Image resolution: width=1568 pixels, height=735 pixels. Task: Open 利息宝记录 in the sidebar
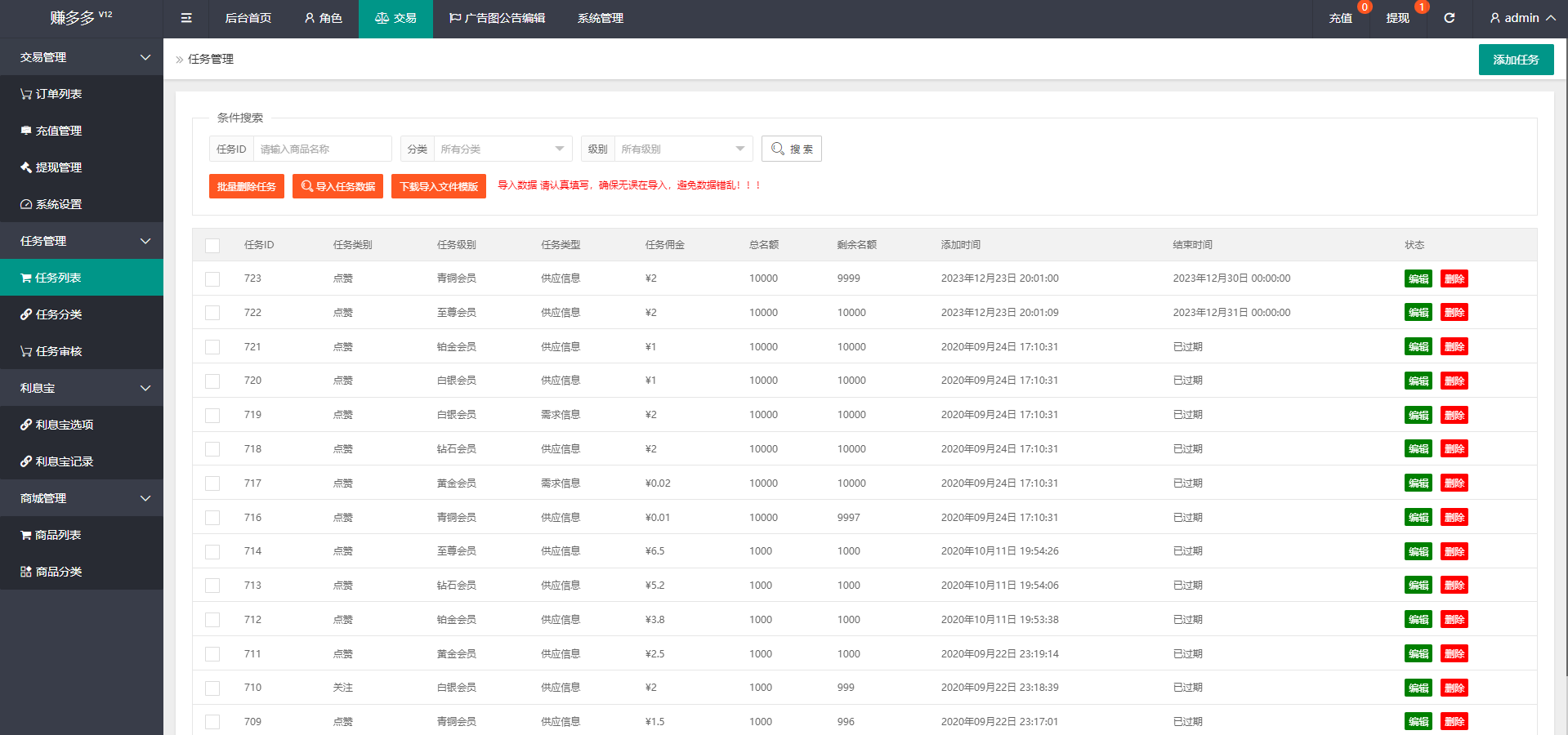tap(64, 461)
